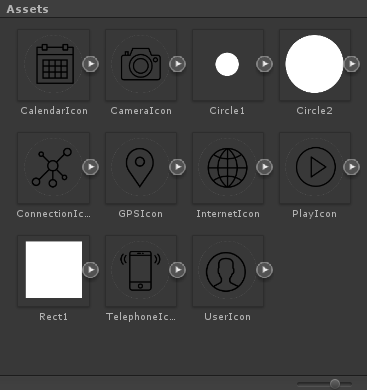Select the InternetIcon globe asset

[228, 168]
